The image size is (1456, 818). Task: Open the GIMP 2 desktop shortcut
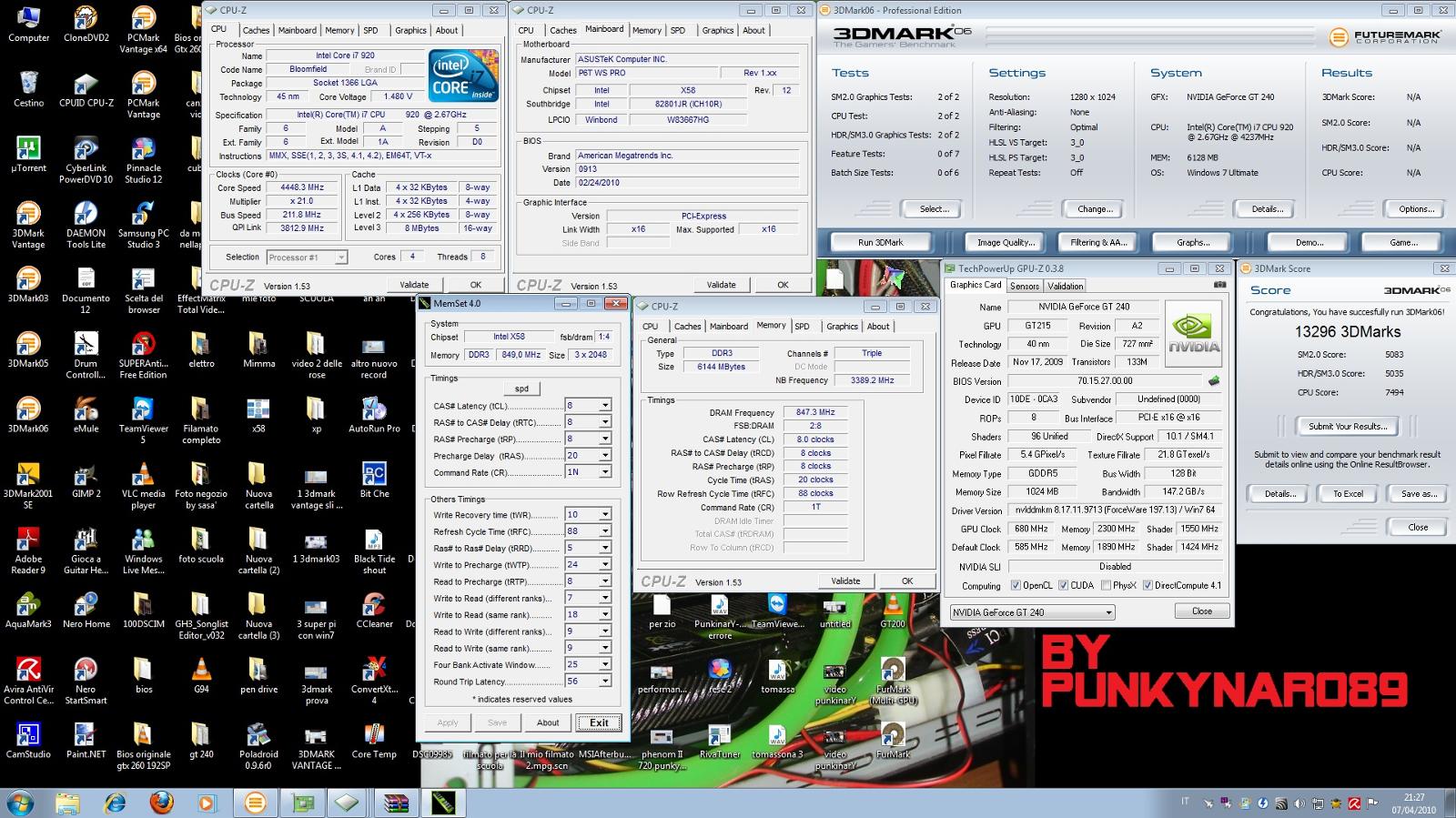coord(86,480)
